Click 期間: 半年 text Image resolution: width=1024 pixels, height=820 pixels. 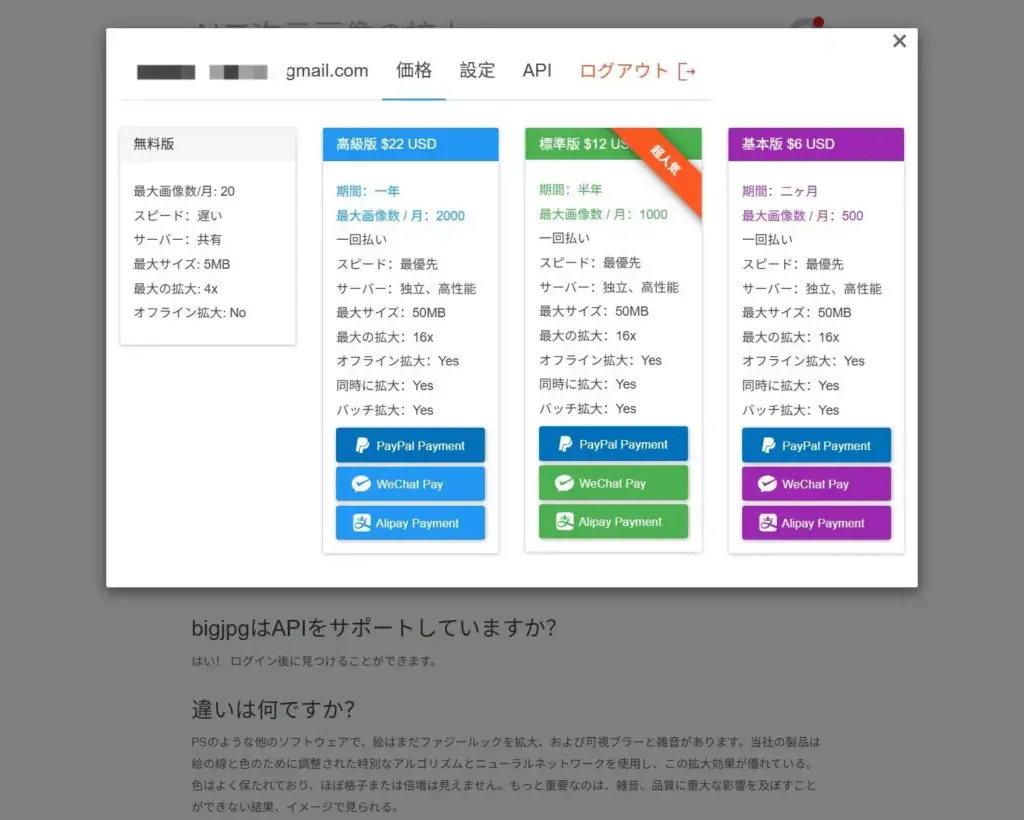[571, 190]
